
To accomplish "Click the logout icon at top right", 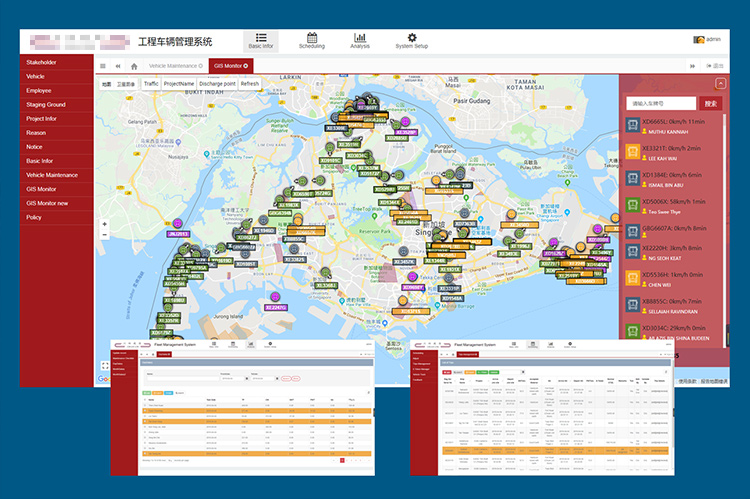I will (709, 66).
